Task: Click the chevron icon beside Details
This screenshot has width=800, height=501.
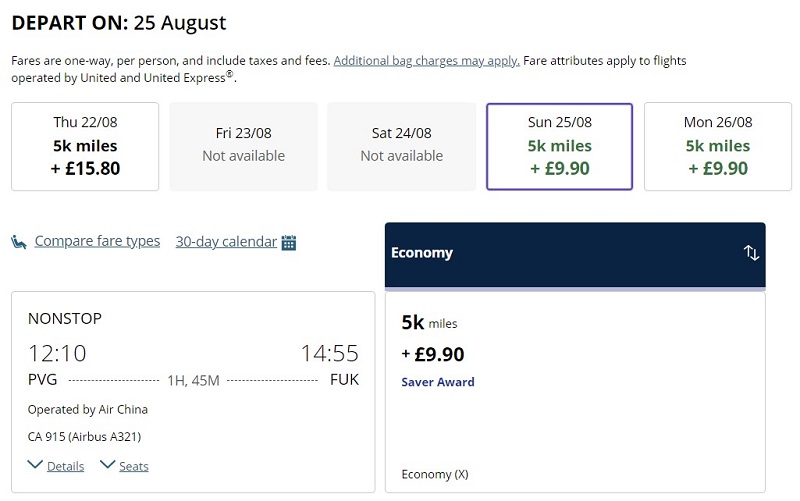Action: (x=35, y=464)
